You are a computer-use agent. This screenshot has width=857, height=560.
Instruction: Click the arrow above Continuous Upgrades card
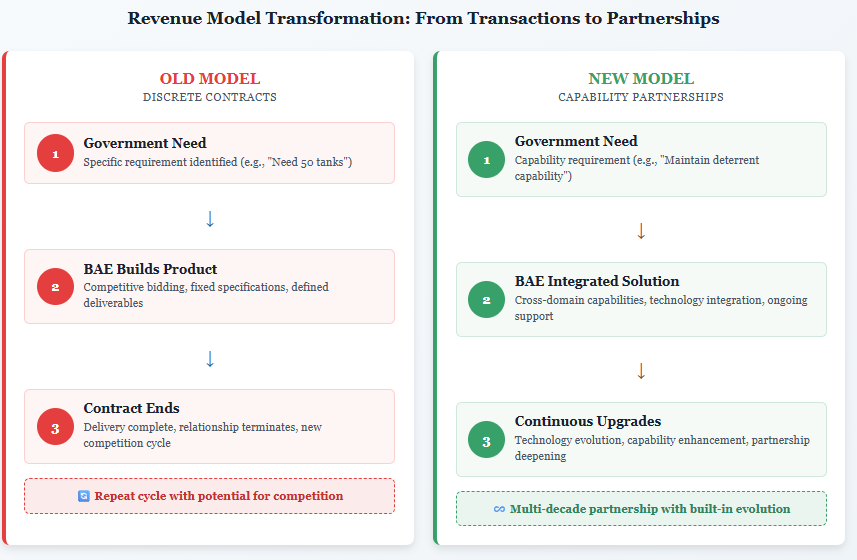(641, 371)
